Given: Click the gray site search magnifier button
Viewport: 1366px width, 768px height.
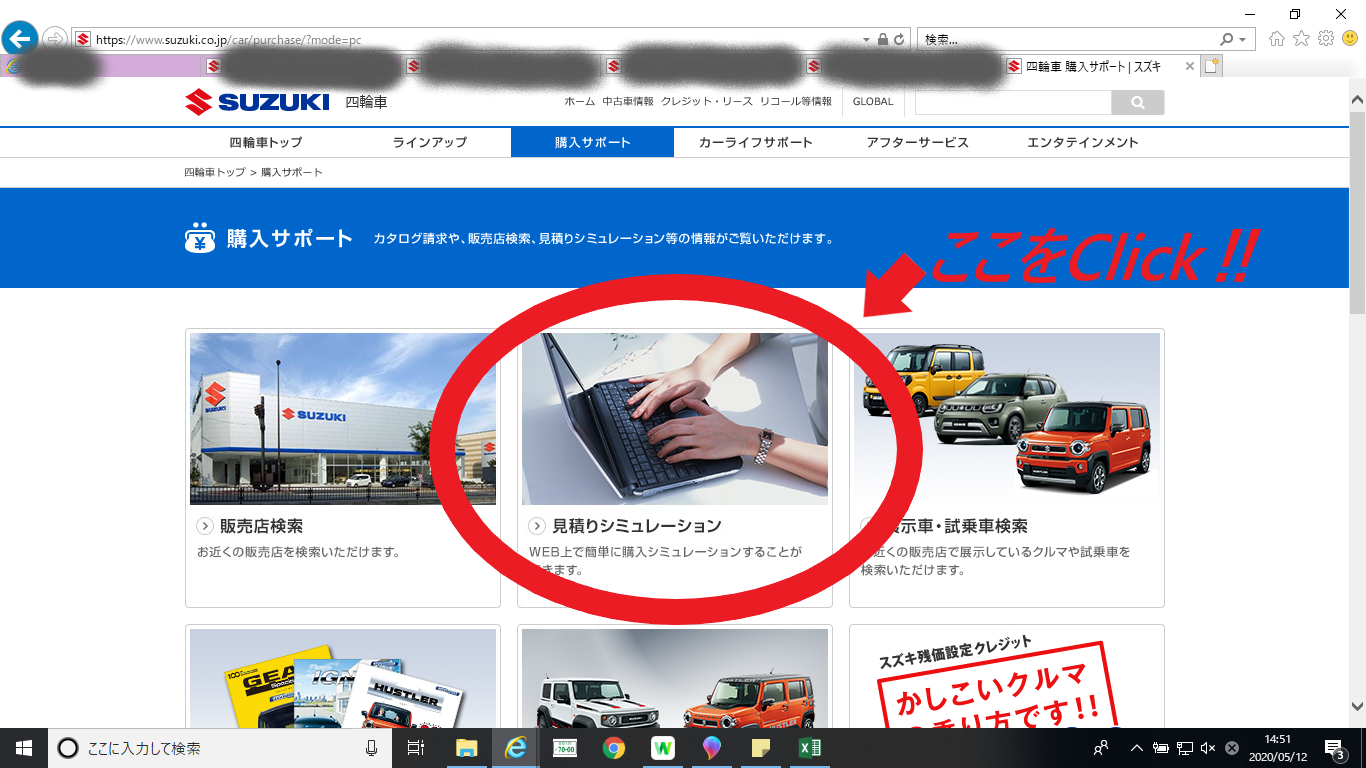Looking at the screenshot, I should point(1138,102).
